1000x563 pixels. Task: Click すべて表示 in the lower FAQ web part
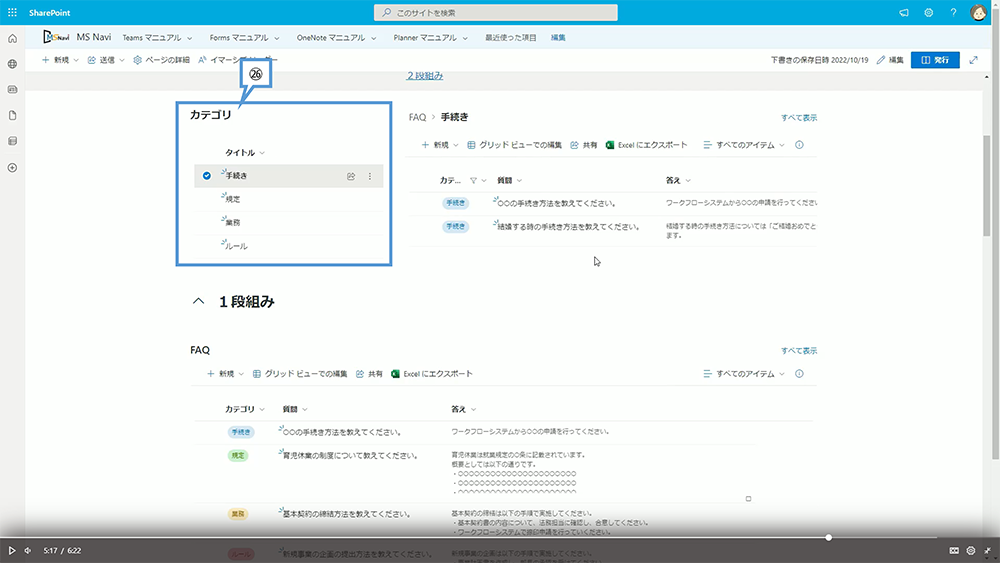pos(799,351)
